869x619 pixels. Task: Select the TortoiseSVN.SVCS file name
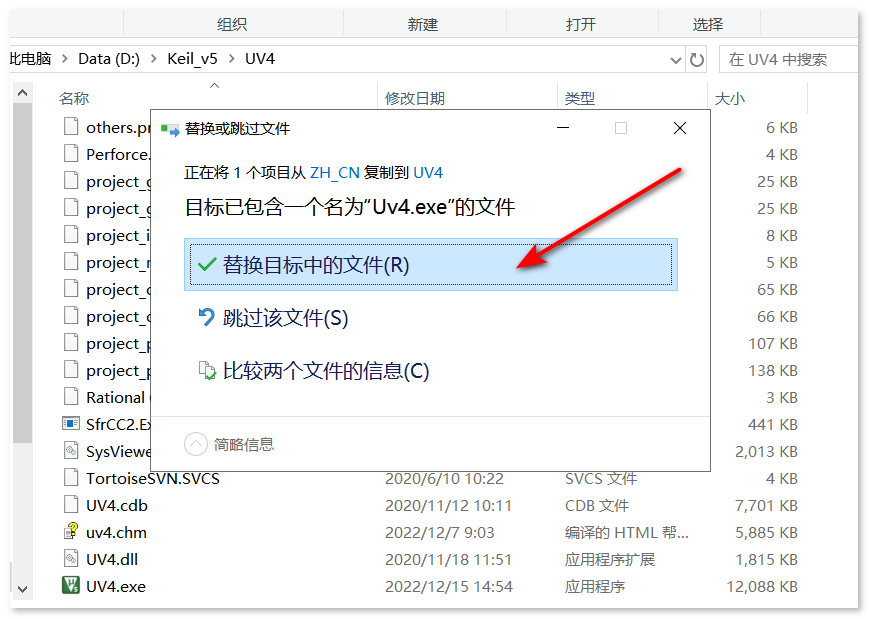tap(153, 479)
